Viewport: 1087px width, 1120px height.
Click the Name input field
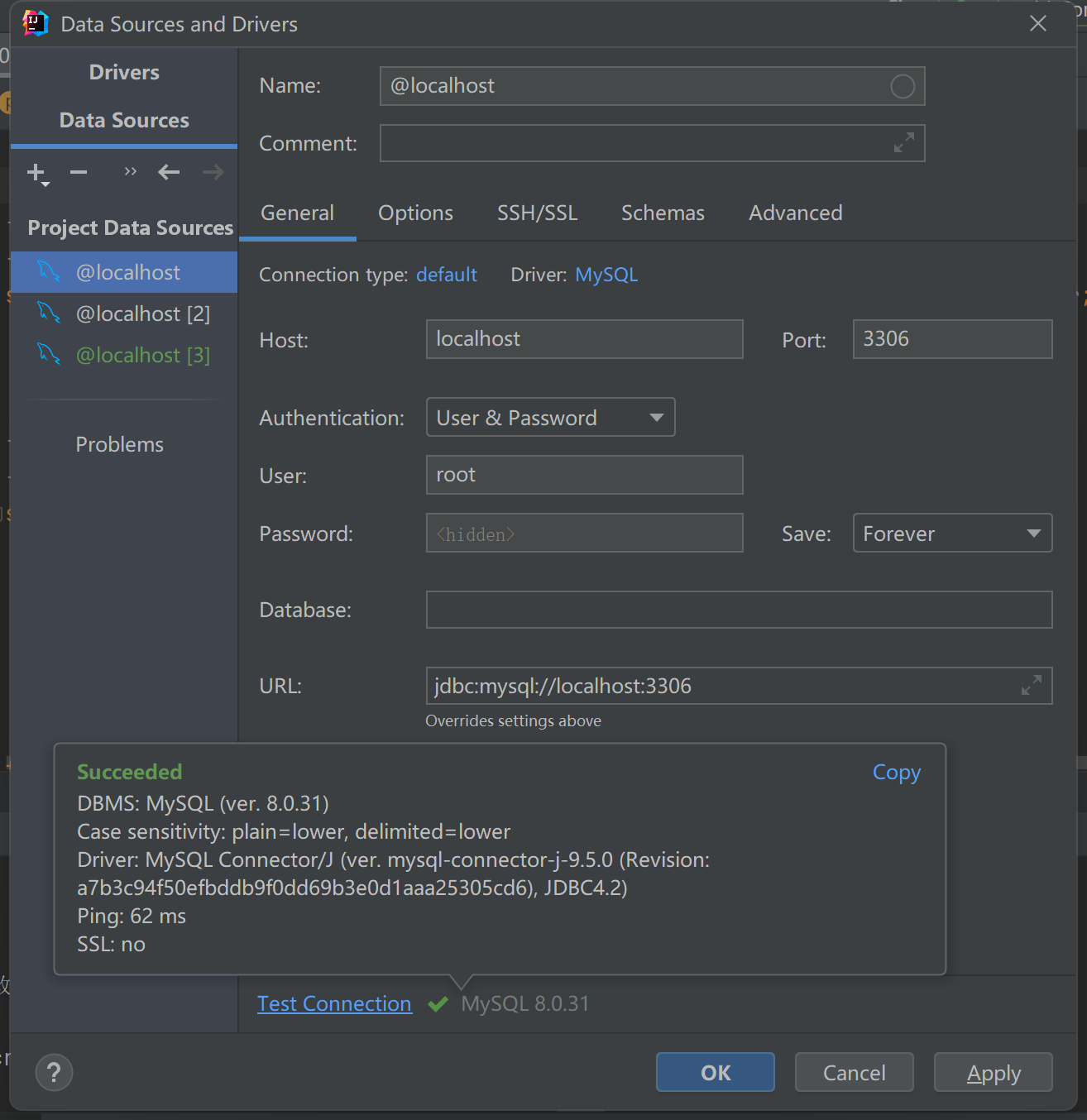tap(652, 86)
